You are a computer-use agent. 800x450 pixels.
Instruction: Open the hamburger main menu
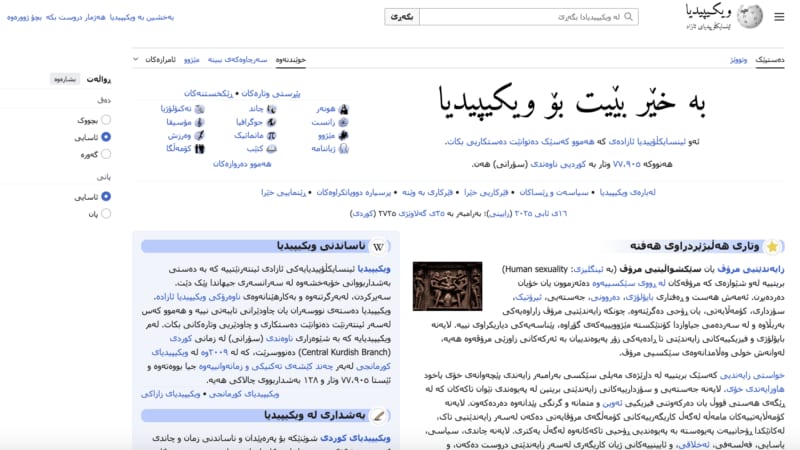(x=779, y=17)
